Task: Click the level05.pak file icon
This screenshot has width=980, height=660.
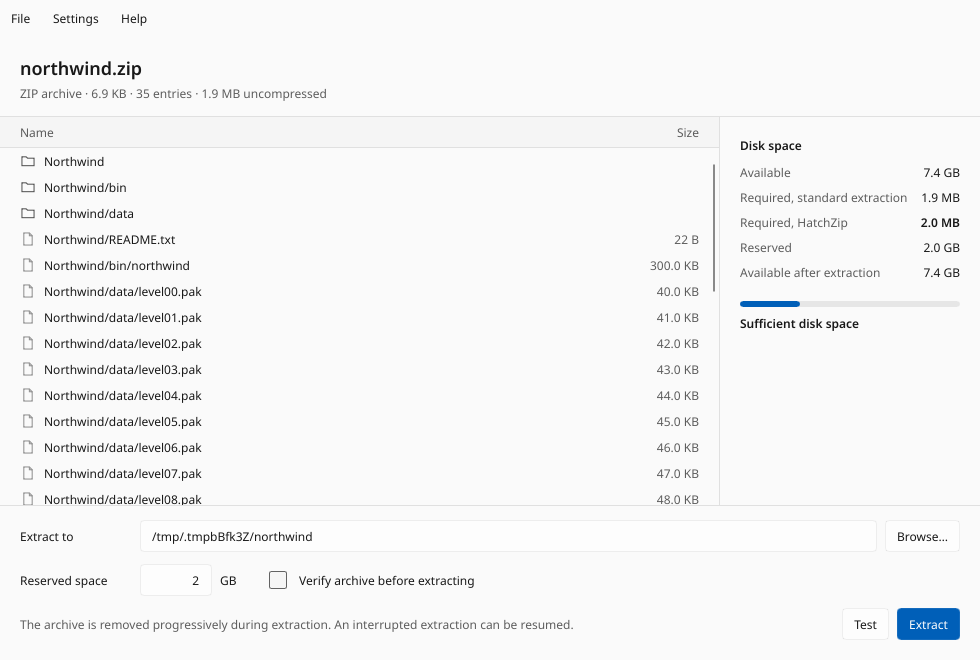Action: [28, 422]
